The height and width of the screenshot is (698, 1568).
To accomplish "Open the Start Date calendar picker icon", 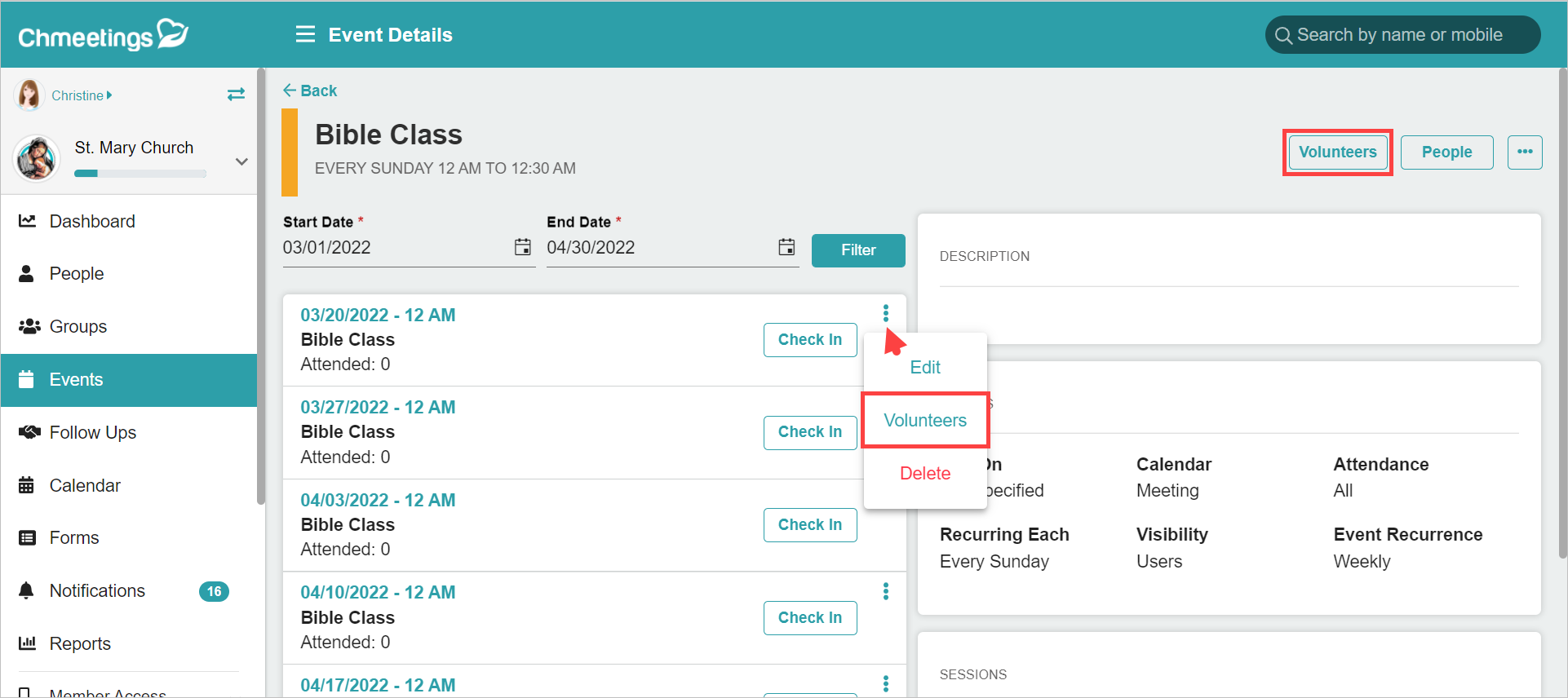I will click(523, 247).
